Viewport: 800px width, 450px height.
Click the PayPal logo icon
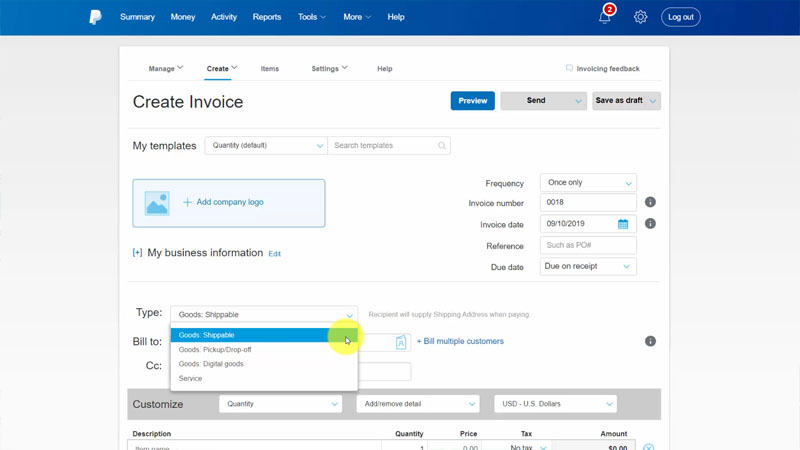[x=95, y=17]
